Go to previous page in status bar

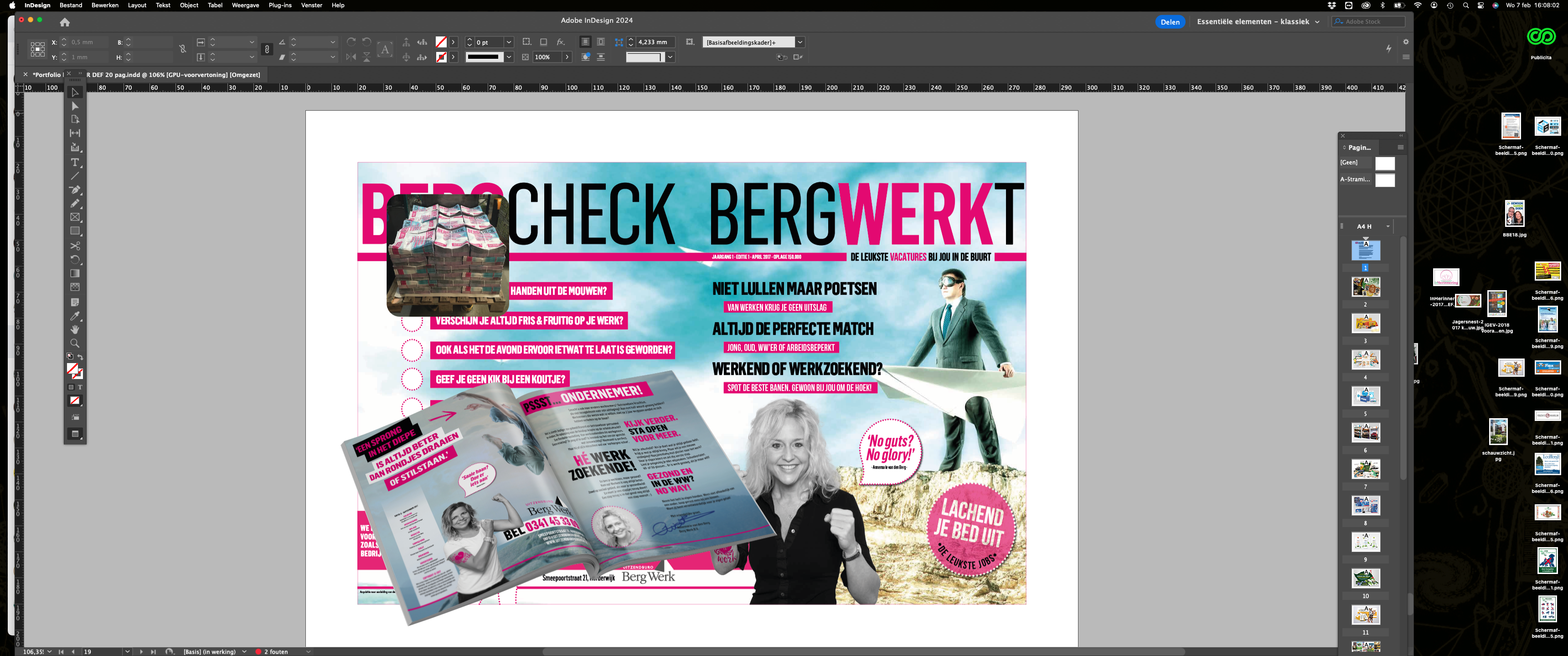[x=73, y=652]
